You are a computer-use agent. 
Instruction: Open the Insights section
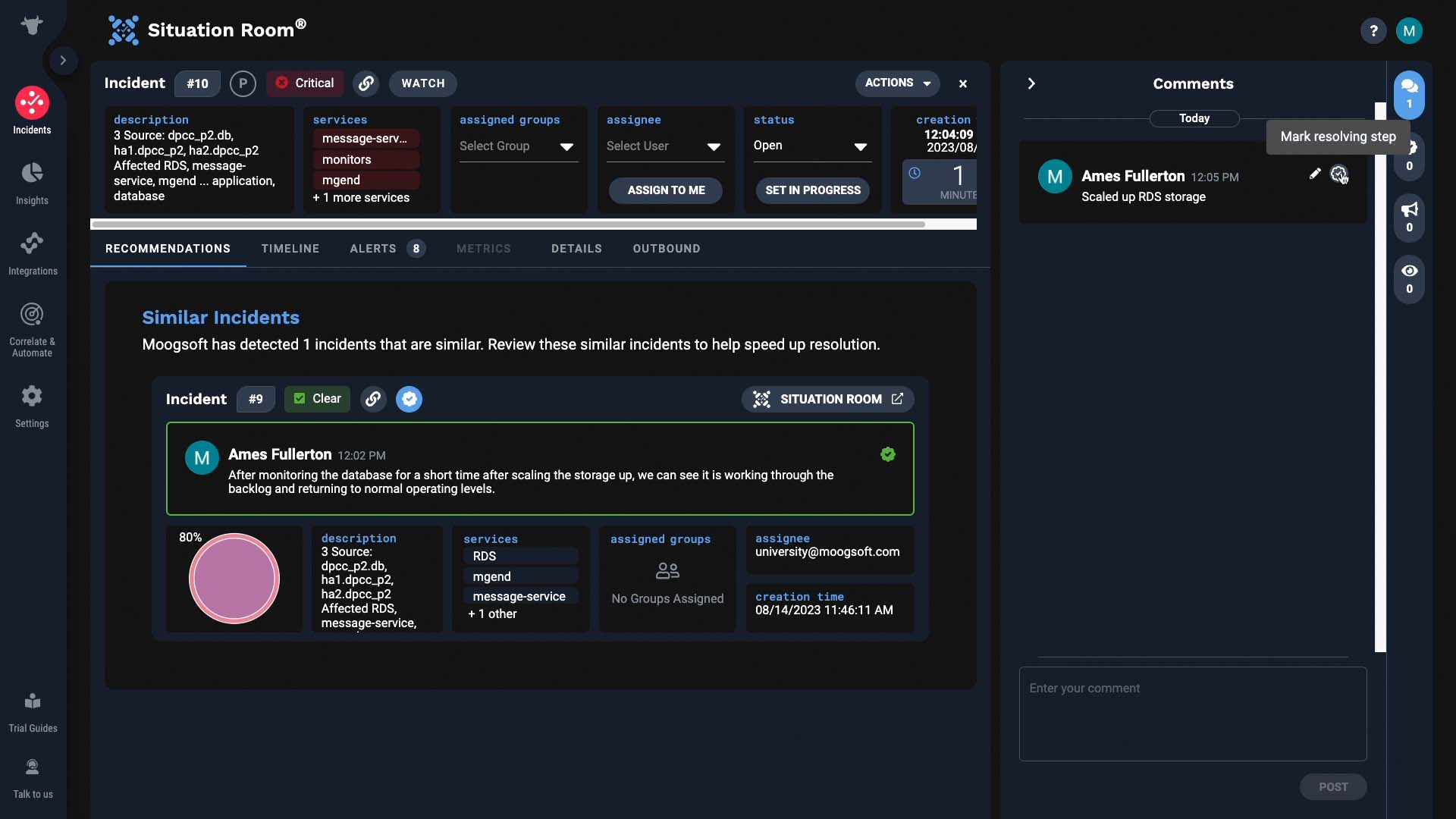click(x=32, y=183)
